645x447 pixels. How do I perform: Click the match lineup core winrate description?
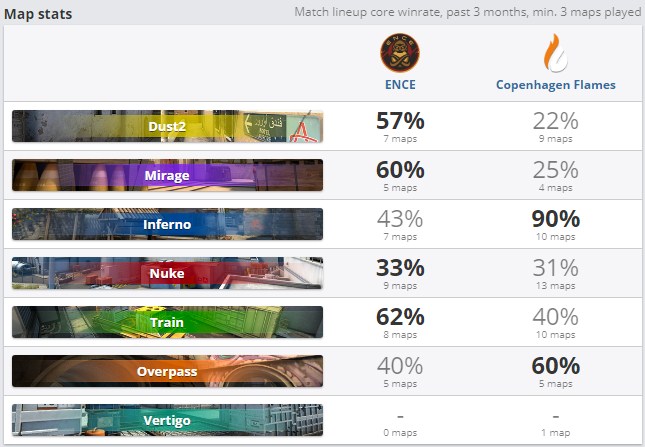click(467, 13)
